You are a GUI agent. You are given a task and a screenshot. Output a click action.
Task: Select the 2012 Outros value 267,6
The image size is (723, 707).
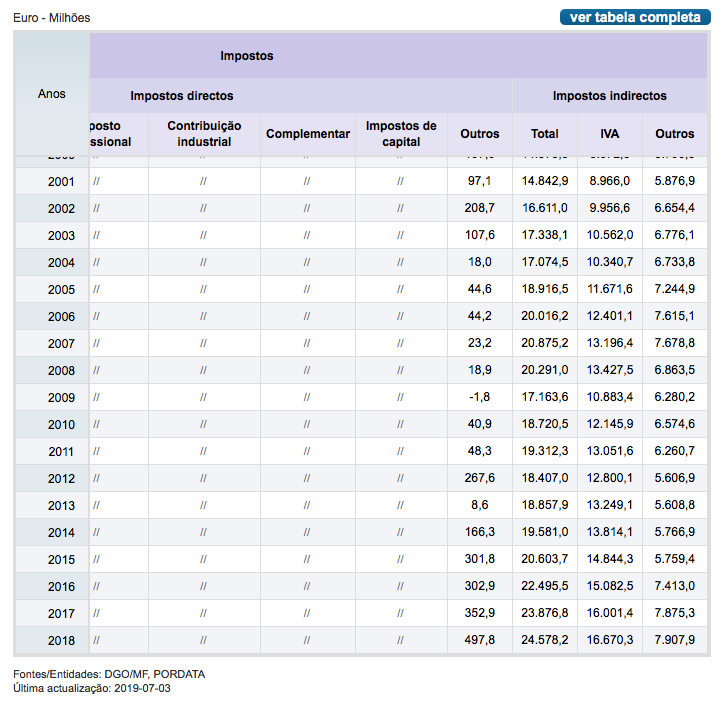coord(480,478)
